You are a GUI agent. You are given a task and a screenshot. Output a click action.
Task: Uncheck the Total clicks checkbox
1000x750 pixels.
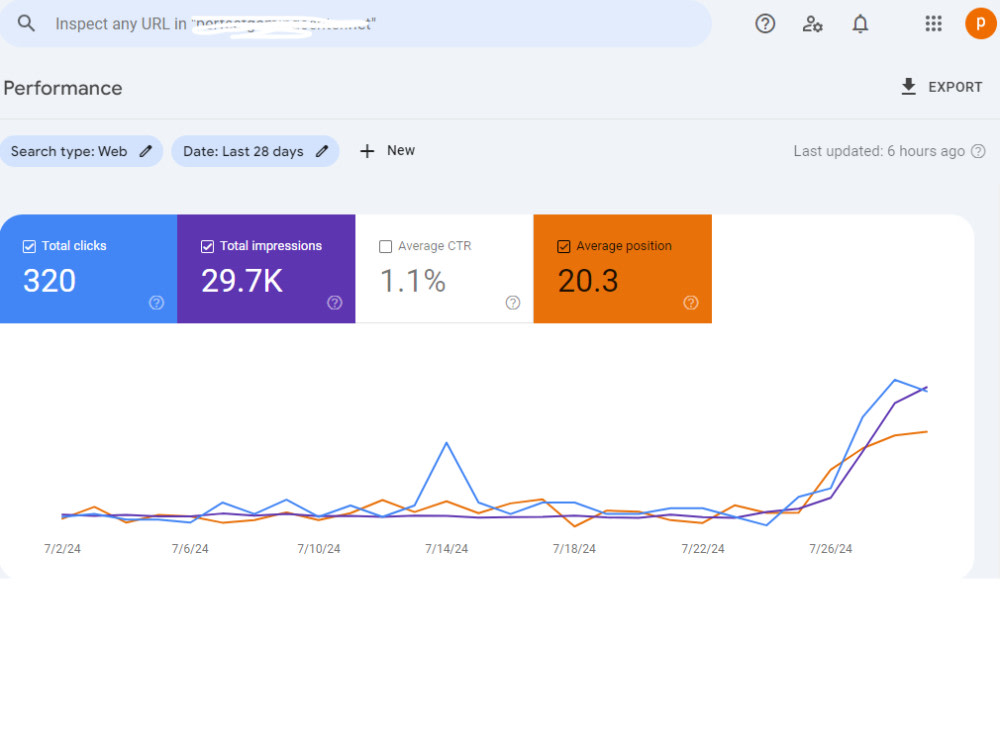29,246
